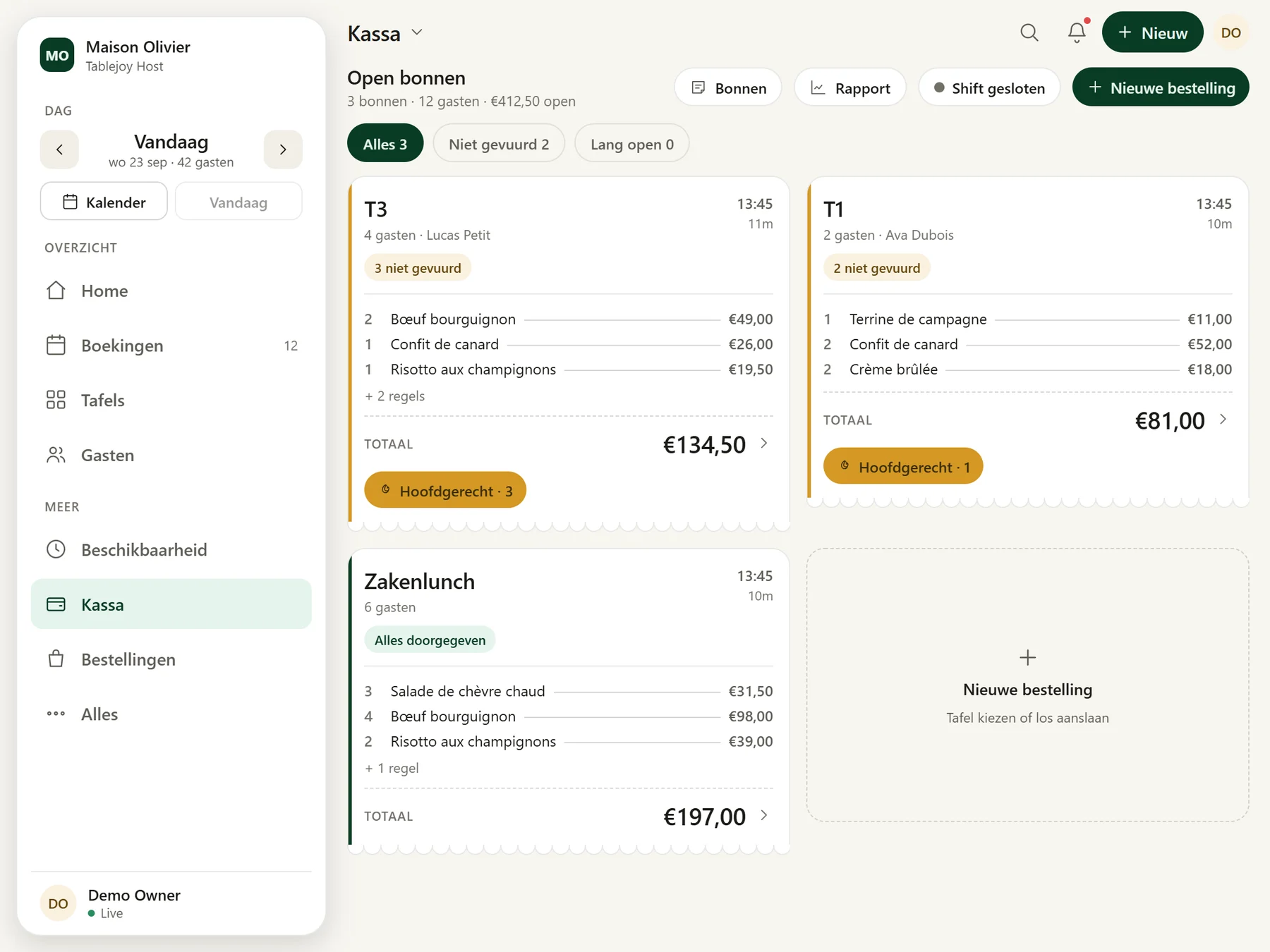The width and height of the screenshot is (1270, 952).
Task: Expand '+ 2 regels' on T3
Action: [395, 396]
